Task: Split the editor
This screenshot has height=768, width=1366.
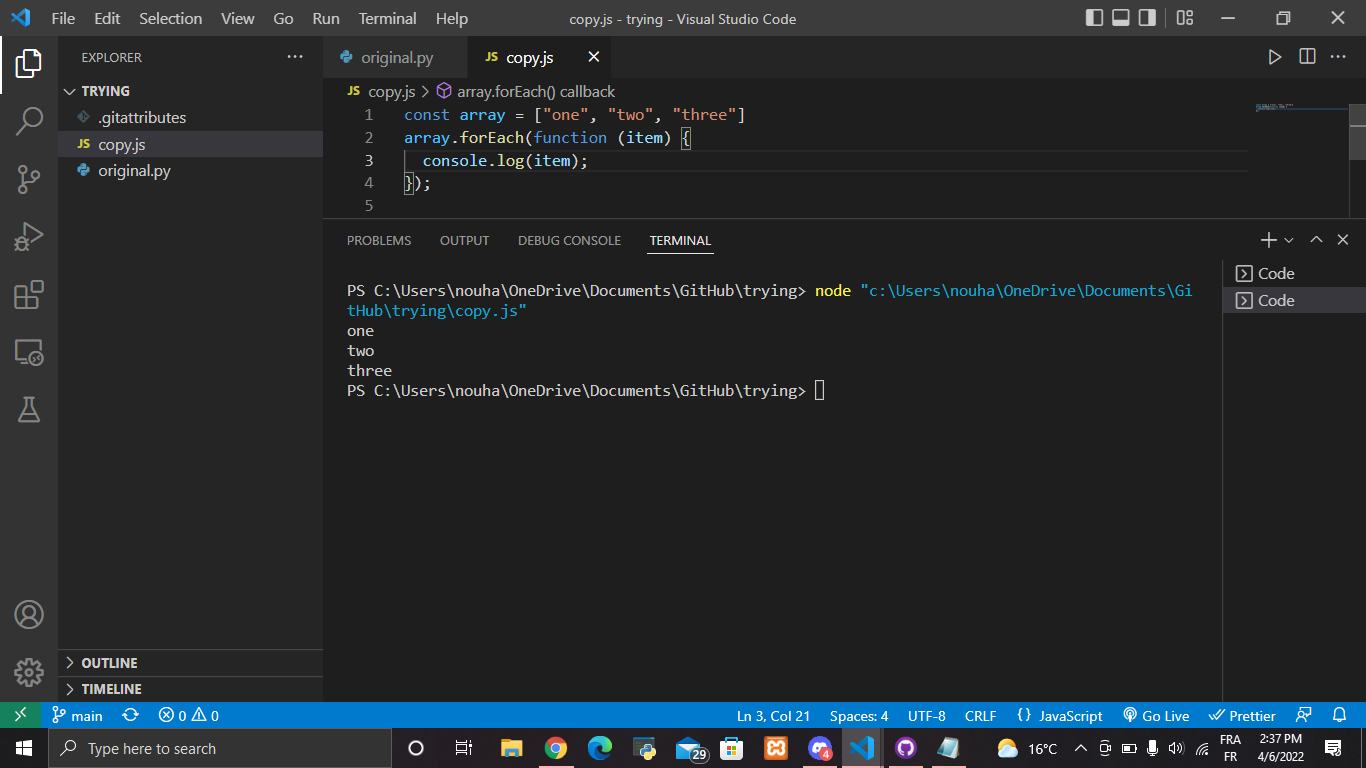Action: point(1307,57)
